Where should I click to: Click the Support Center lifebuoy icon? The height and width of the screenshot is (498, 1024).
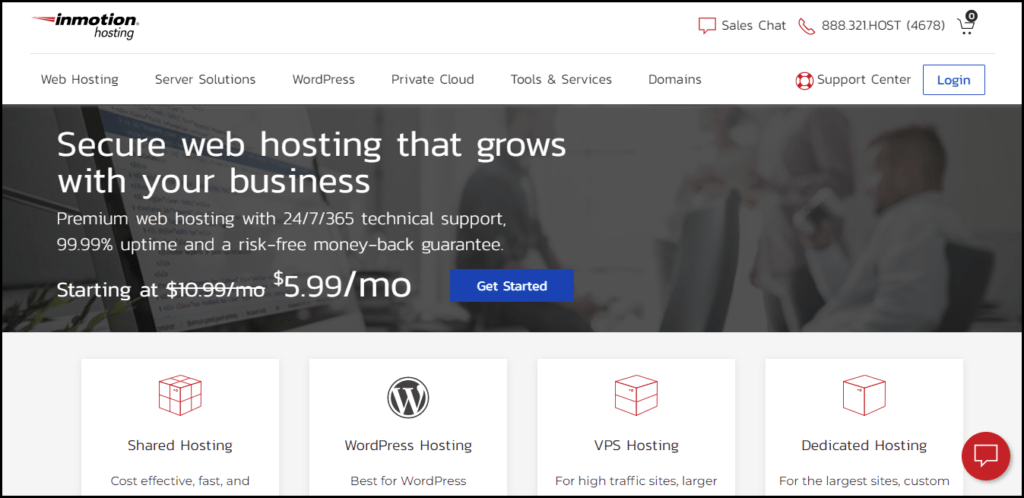(804, 80)
